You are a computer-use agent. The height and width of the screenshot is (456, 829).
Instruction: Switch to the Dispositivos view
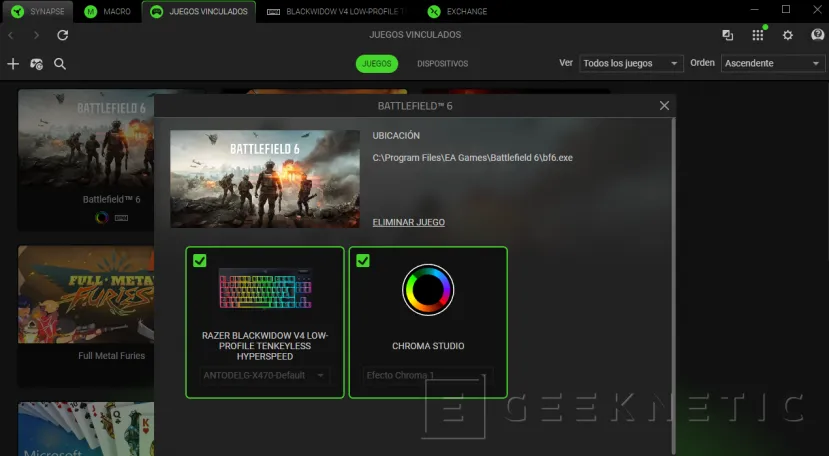[443, 63]
